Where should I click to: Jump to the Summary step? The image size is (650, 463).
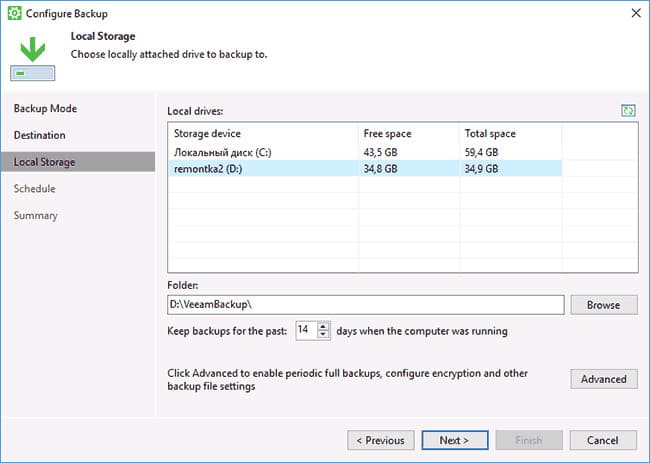[x=36, y=216]
